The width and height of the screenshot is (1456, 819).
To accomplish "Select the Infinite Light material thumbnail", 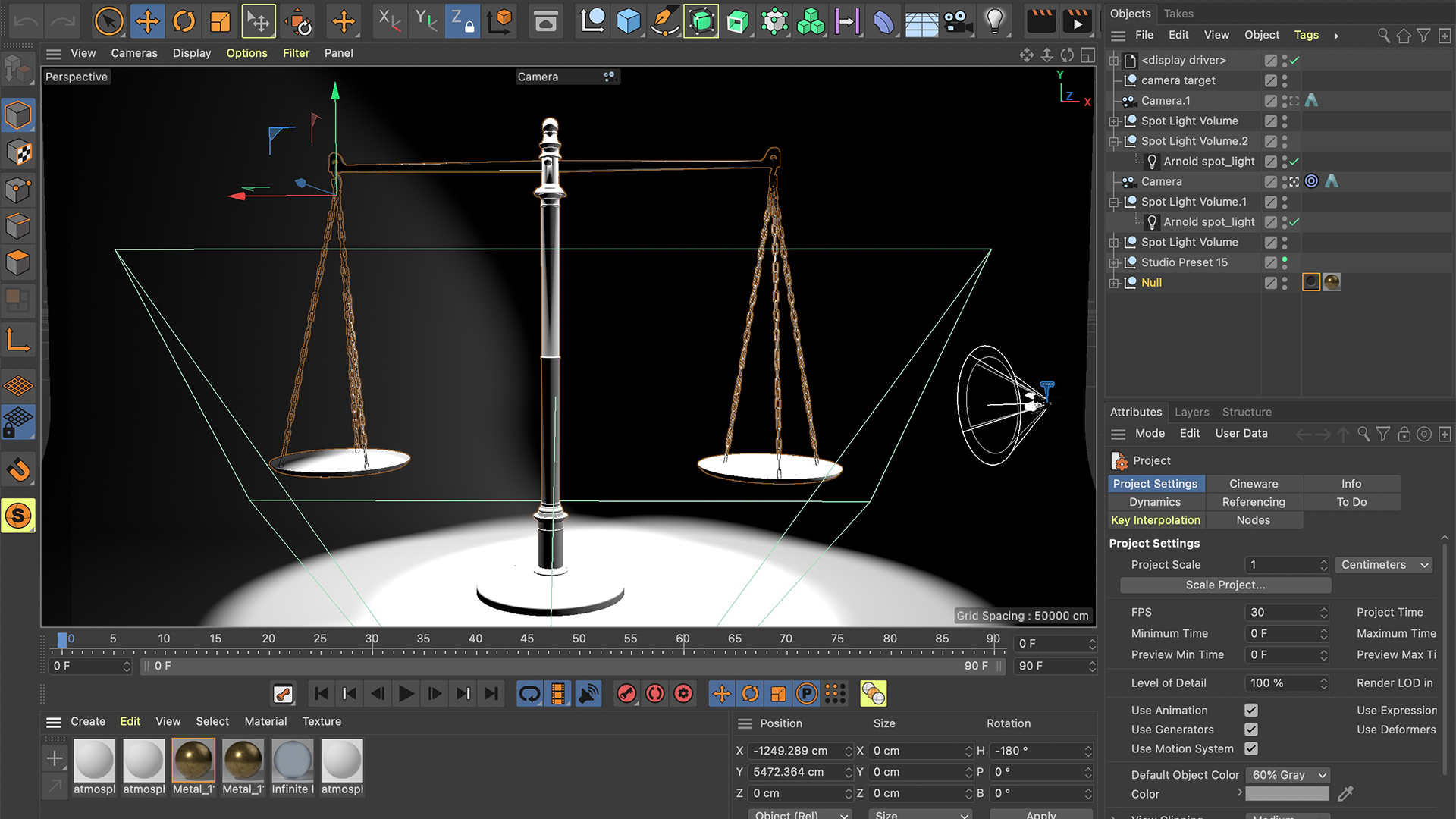I will tap(292, 759).
